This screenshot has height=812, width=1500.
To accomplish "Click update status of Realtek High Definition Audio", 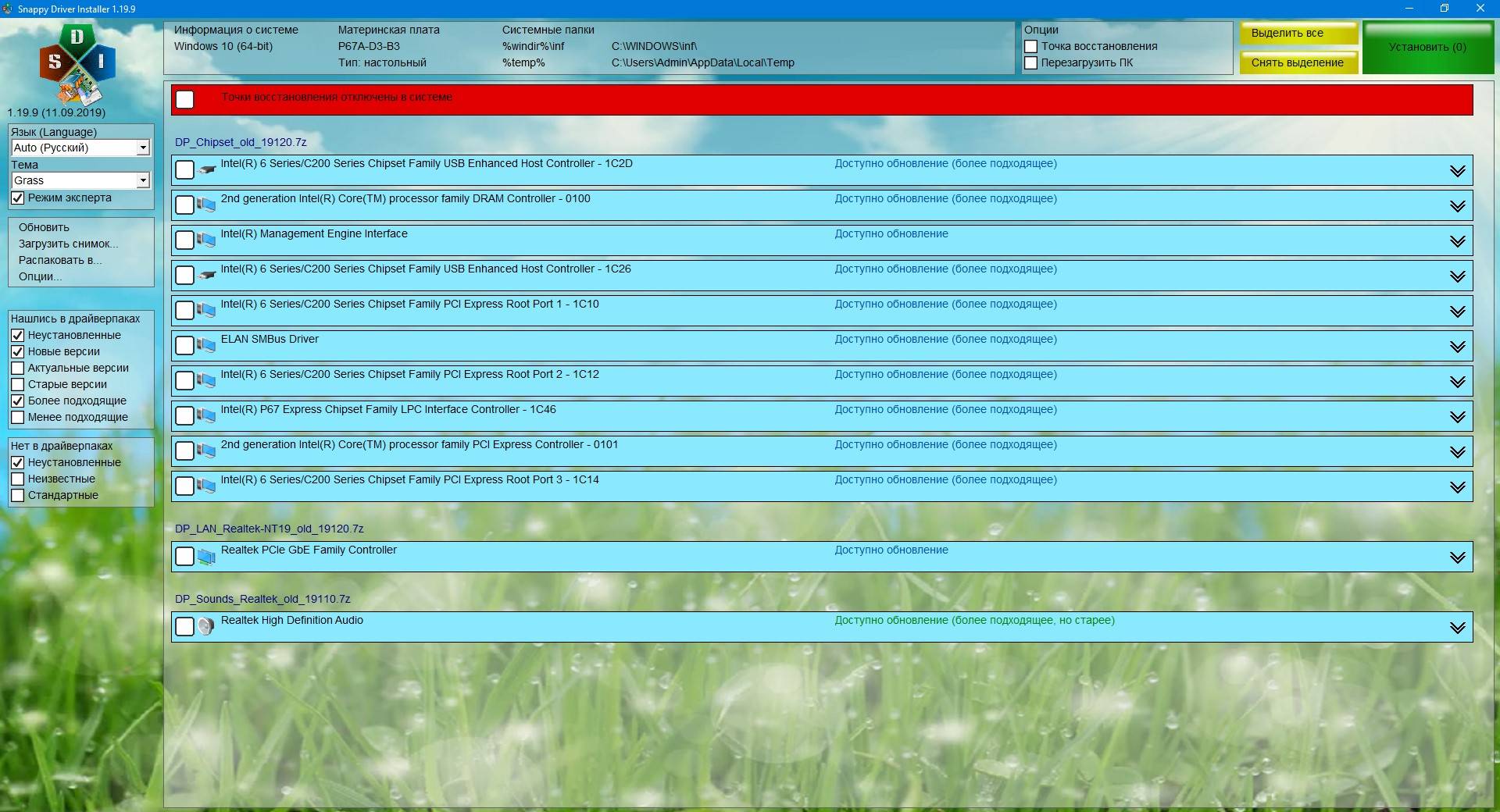I will (974, 620).
